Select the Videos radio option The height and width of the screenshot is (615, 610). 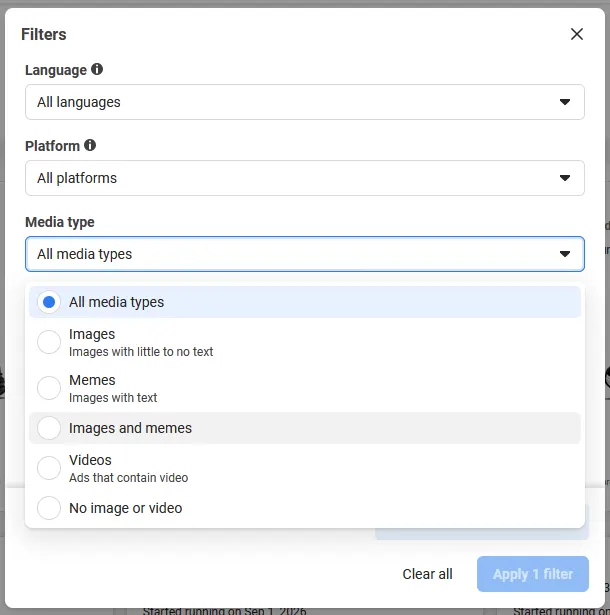(x=49, y=468)
